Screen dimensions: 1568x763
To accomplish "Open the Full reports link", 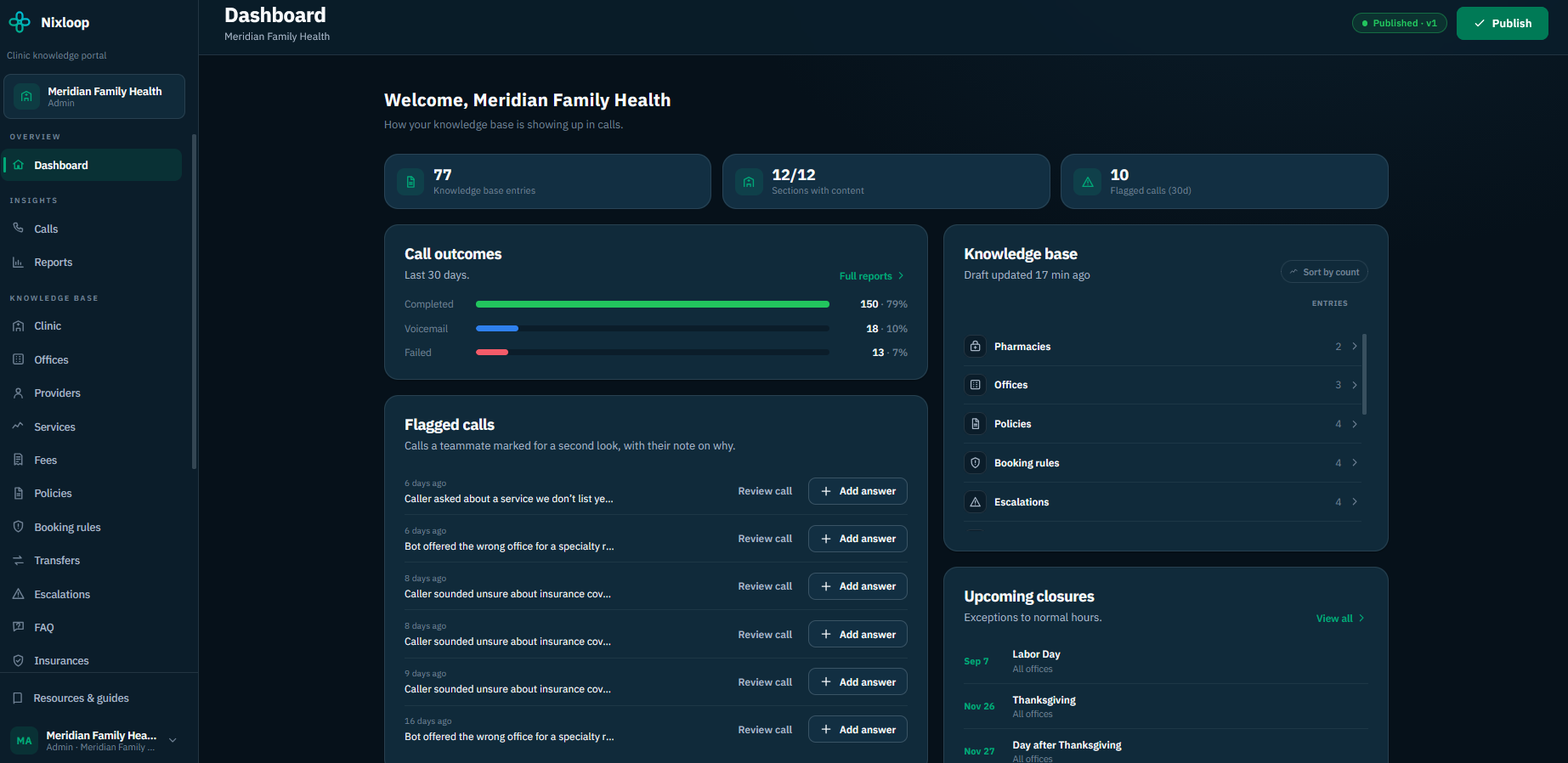I will tap(871, 276).
